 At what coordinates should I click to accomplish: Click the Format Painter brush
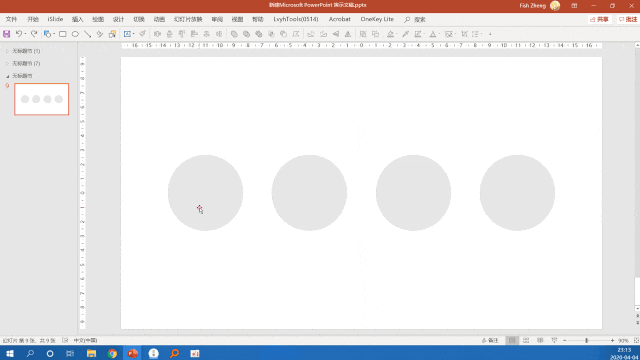[x=142, y=34]
